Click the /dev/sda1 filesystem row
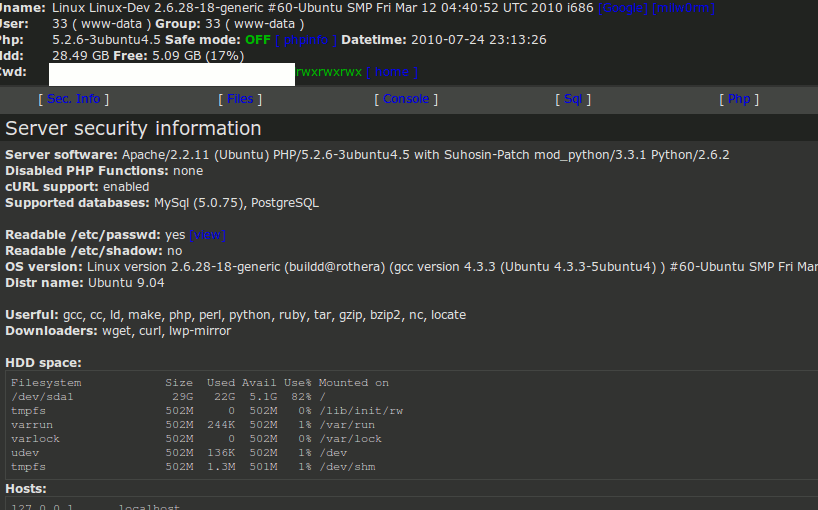 tap(168, 397)
